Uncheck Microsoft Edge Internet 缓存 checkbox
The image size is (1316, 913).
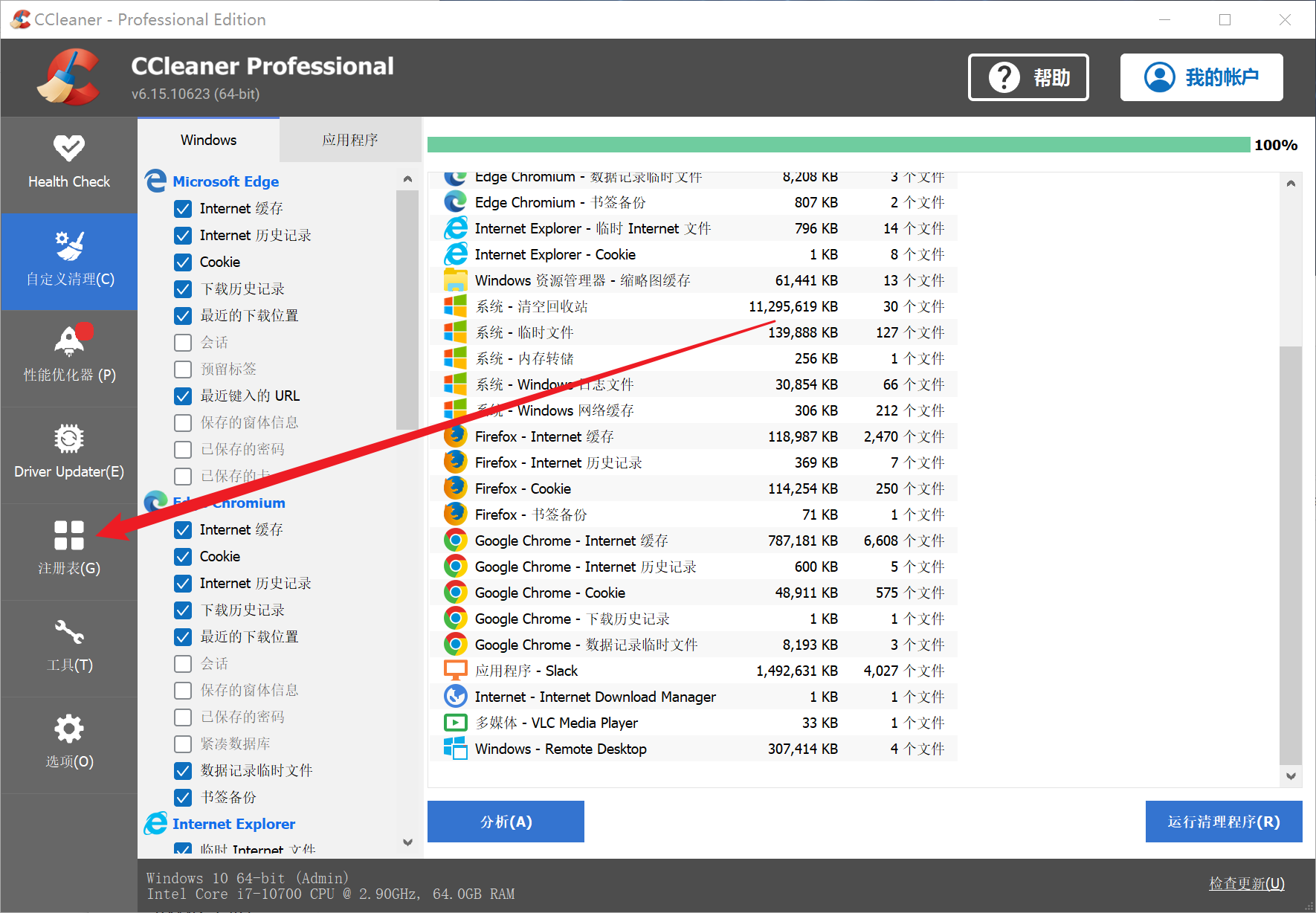183,209
